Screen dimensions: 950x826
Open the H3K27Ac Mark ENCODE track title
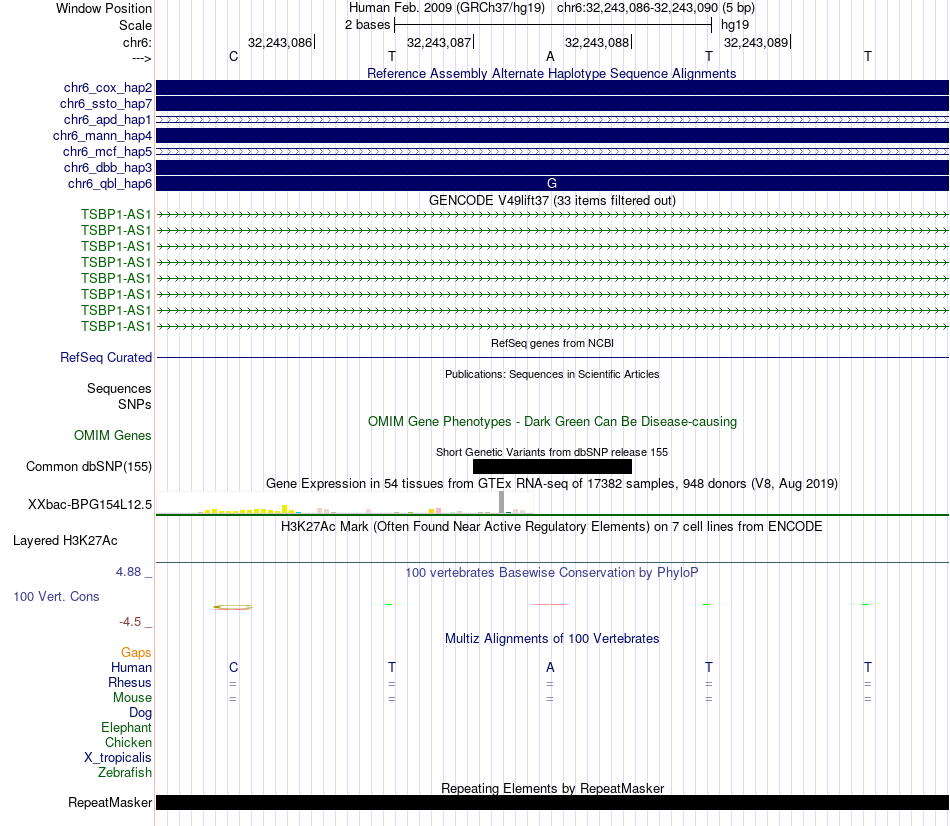coord(552,527)
